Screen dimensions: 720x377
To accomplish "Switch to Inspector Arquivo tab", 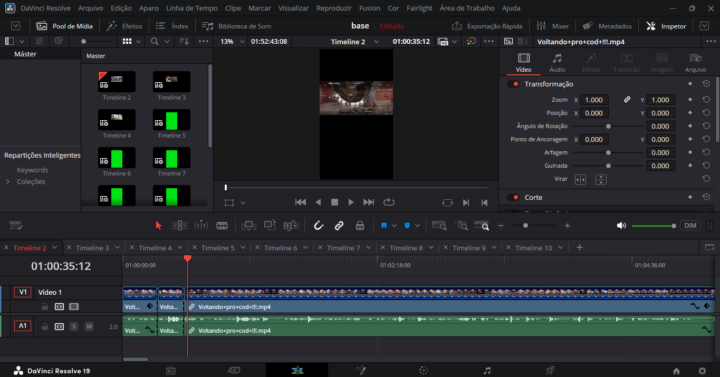I will tap(695, 63).
